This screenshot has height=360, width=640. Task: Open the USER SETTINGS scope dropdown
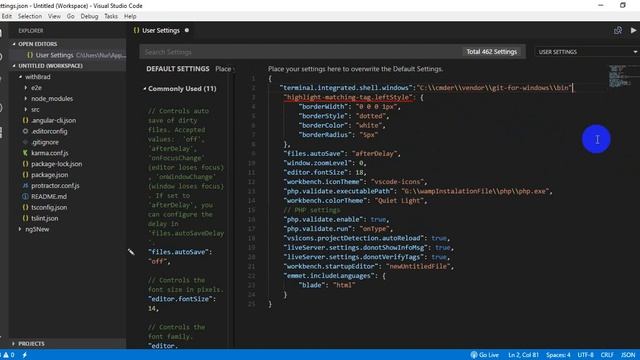(x=587, y=52)
